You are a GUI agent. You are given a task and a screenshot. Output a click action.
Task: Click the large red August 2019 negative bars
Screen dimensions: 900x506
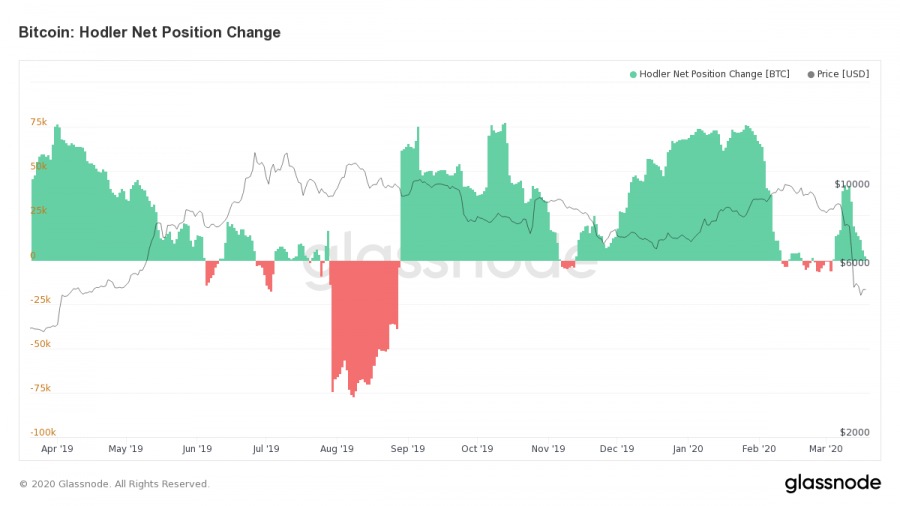[x=364, y=321]
